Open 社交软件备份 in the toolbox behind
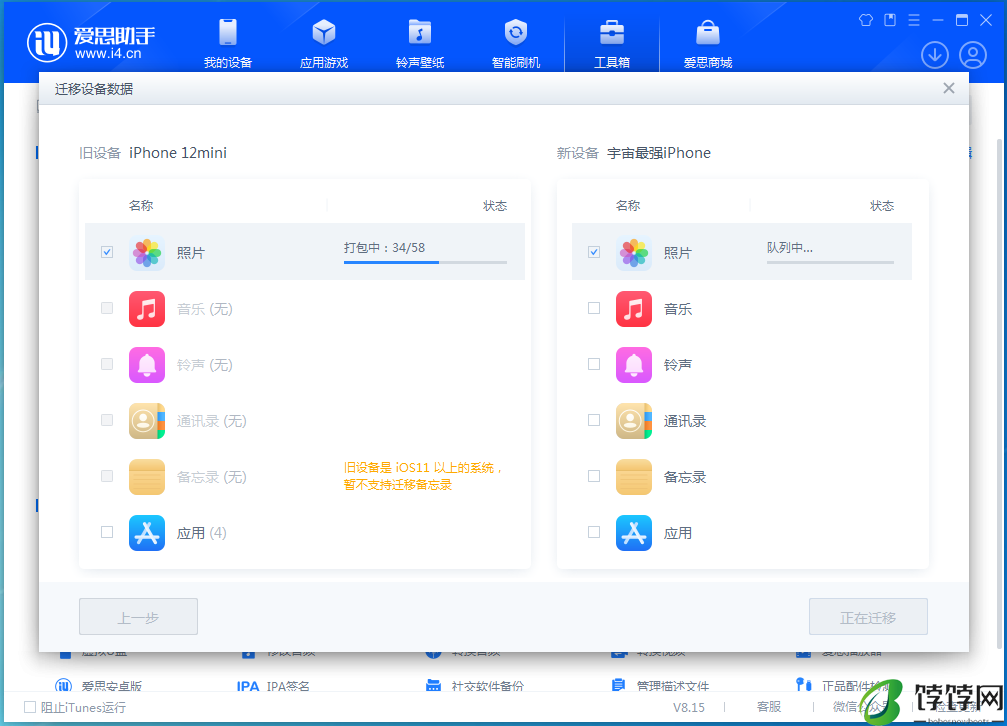This screenshot has width=1007, height=726. coord(487,686)
